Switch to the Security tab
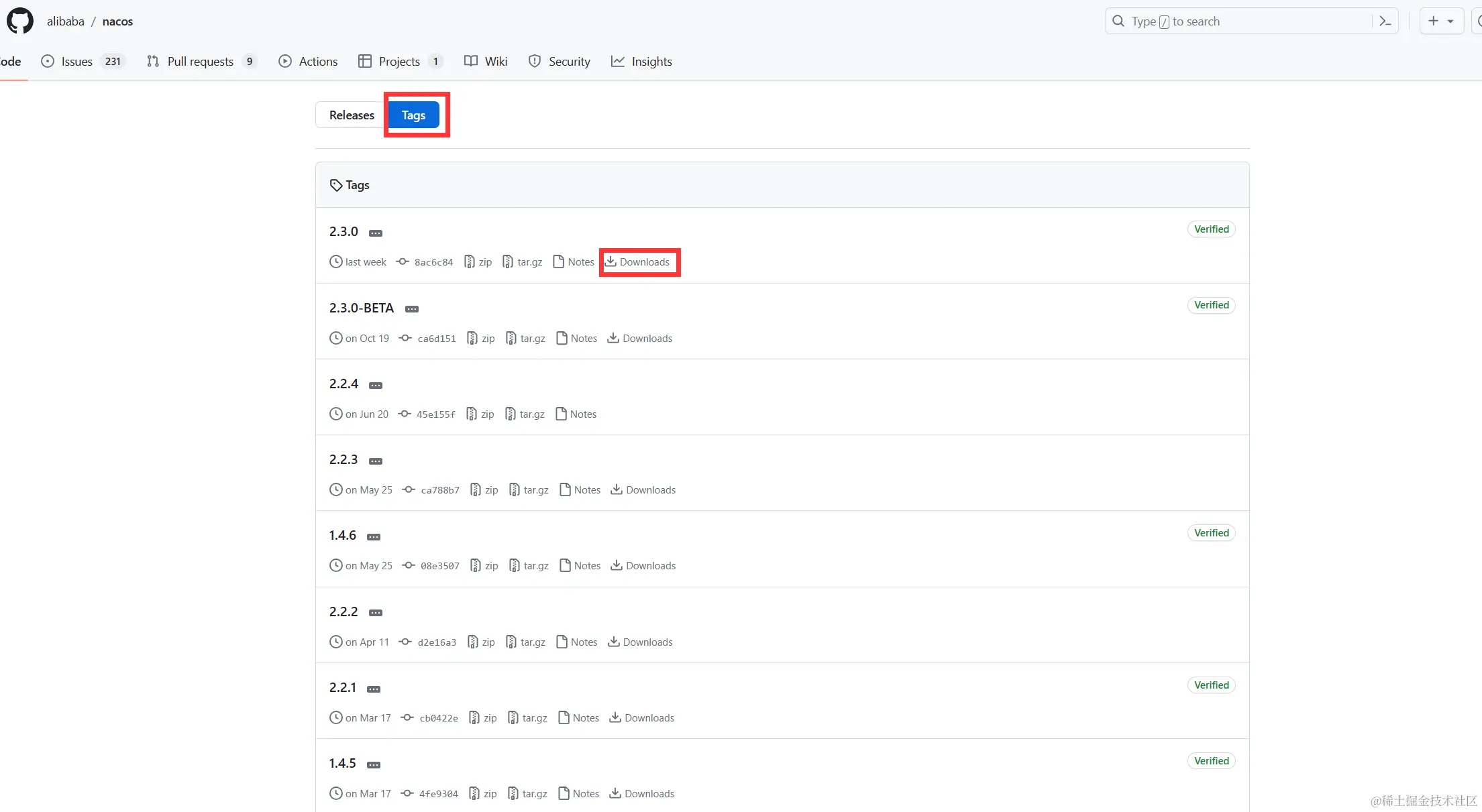Image resolution: width=1482 pixels, height=812 pixels. pyautogui.click(x=560, y=62)
